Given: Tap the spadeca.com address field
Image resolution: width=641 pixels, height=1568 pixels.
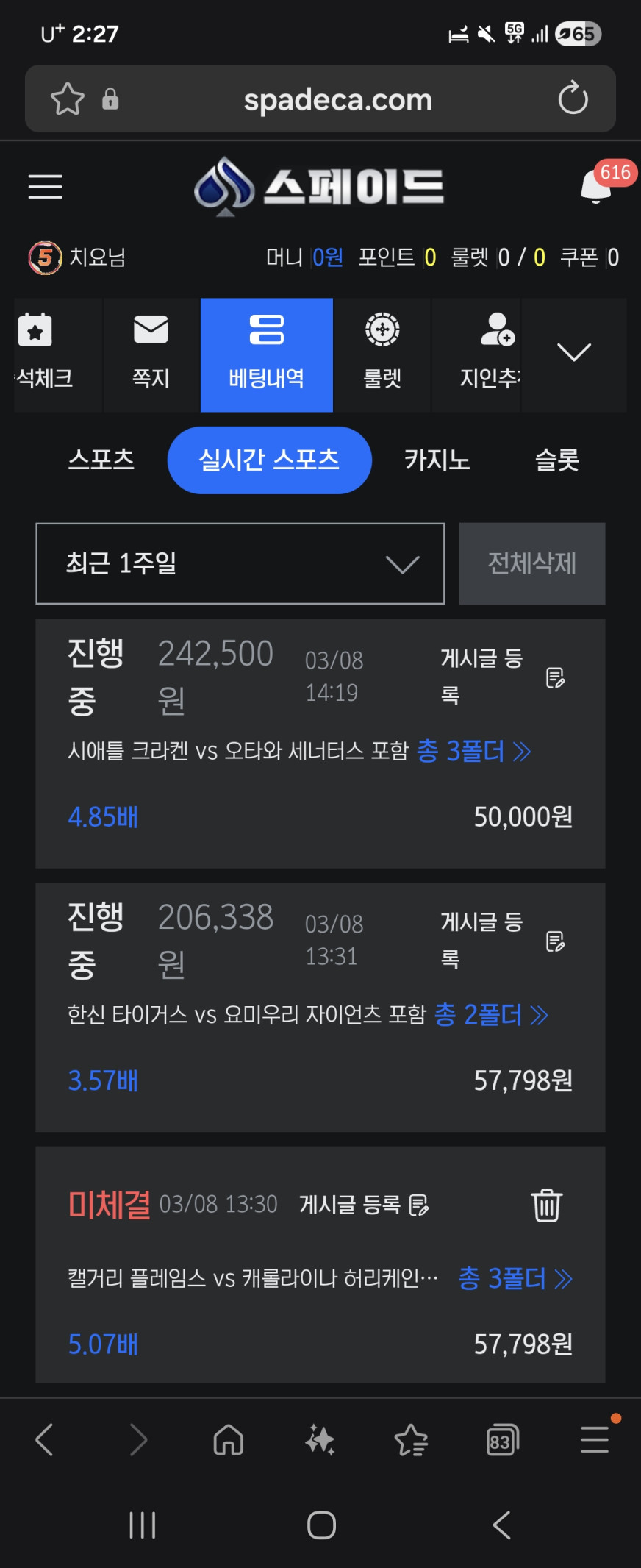Looking at the screenshot, I should (x=338, y=99).
